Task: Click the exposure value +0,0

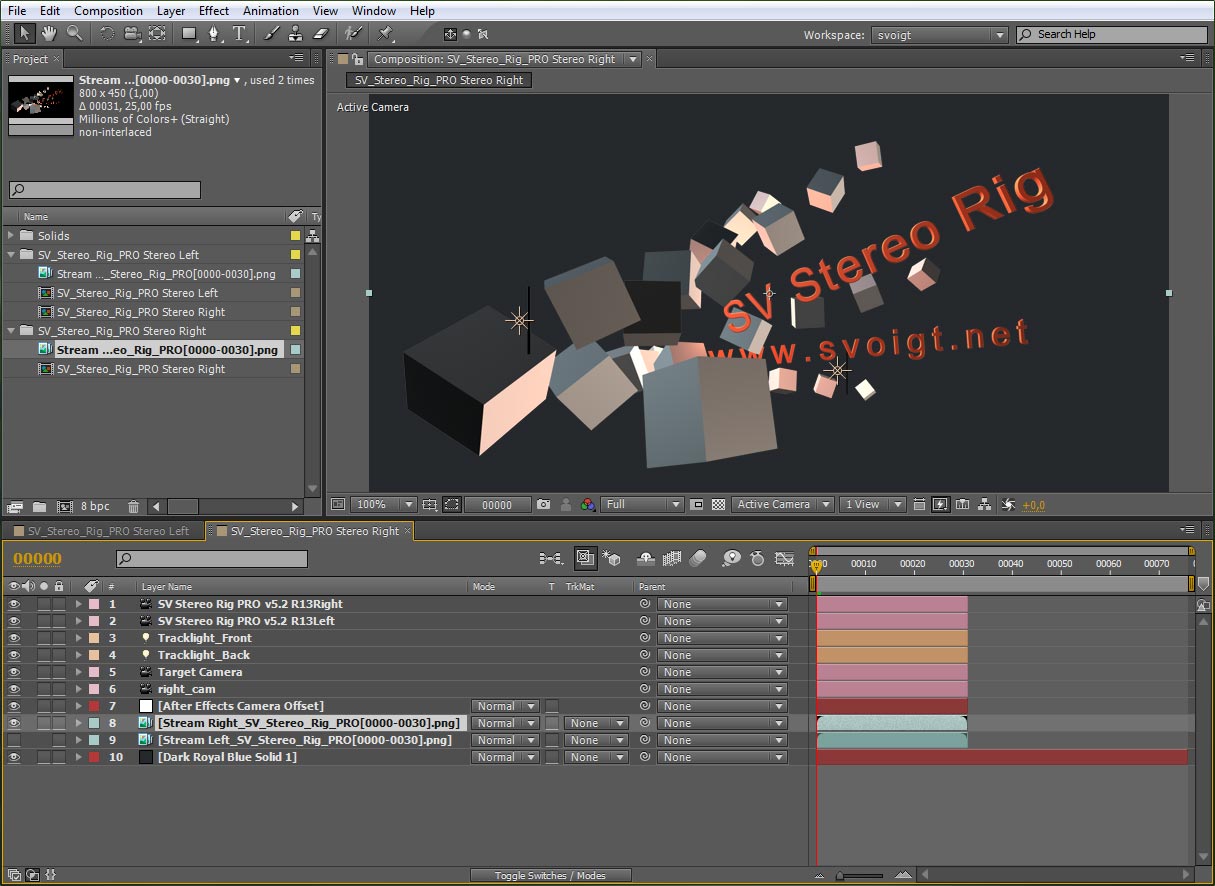Action: click(1033, 505)
